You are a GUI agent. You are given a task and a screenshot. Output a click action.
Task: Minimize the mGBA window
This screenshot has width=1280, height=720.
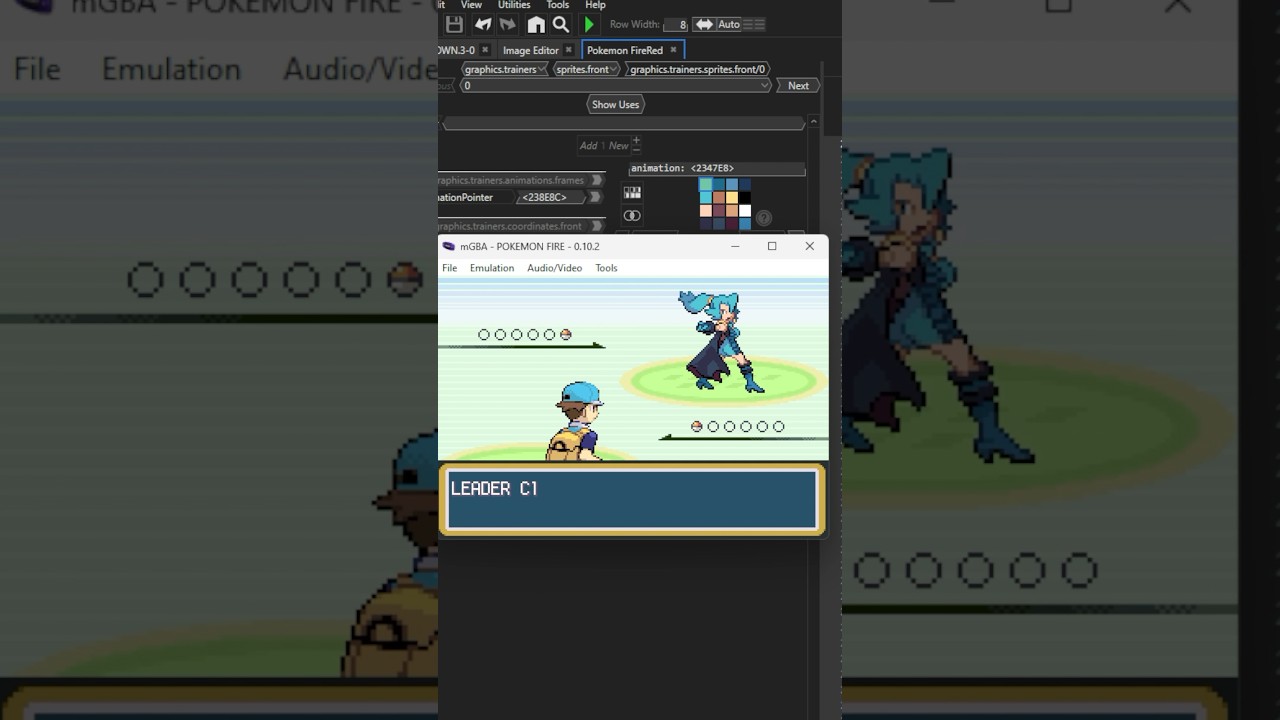coord(735,246)
